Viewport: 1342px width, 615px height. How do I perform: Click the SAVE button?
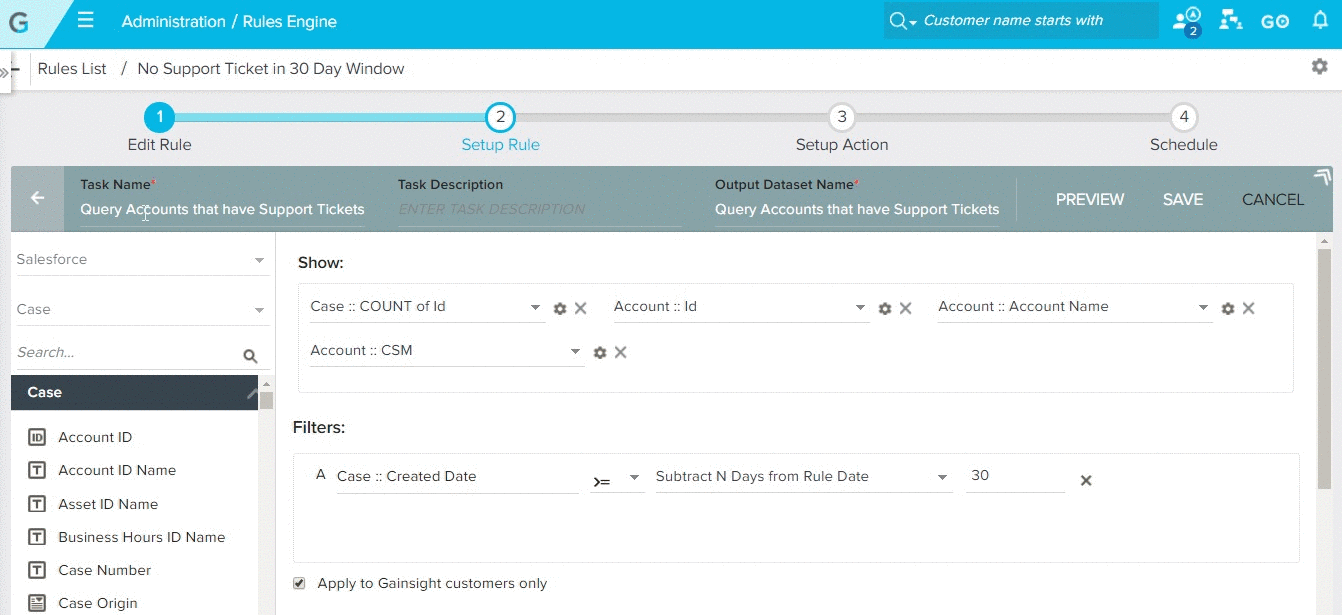tap(1182, 200)
